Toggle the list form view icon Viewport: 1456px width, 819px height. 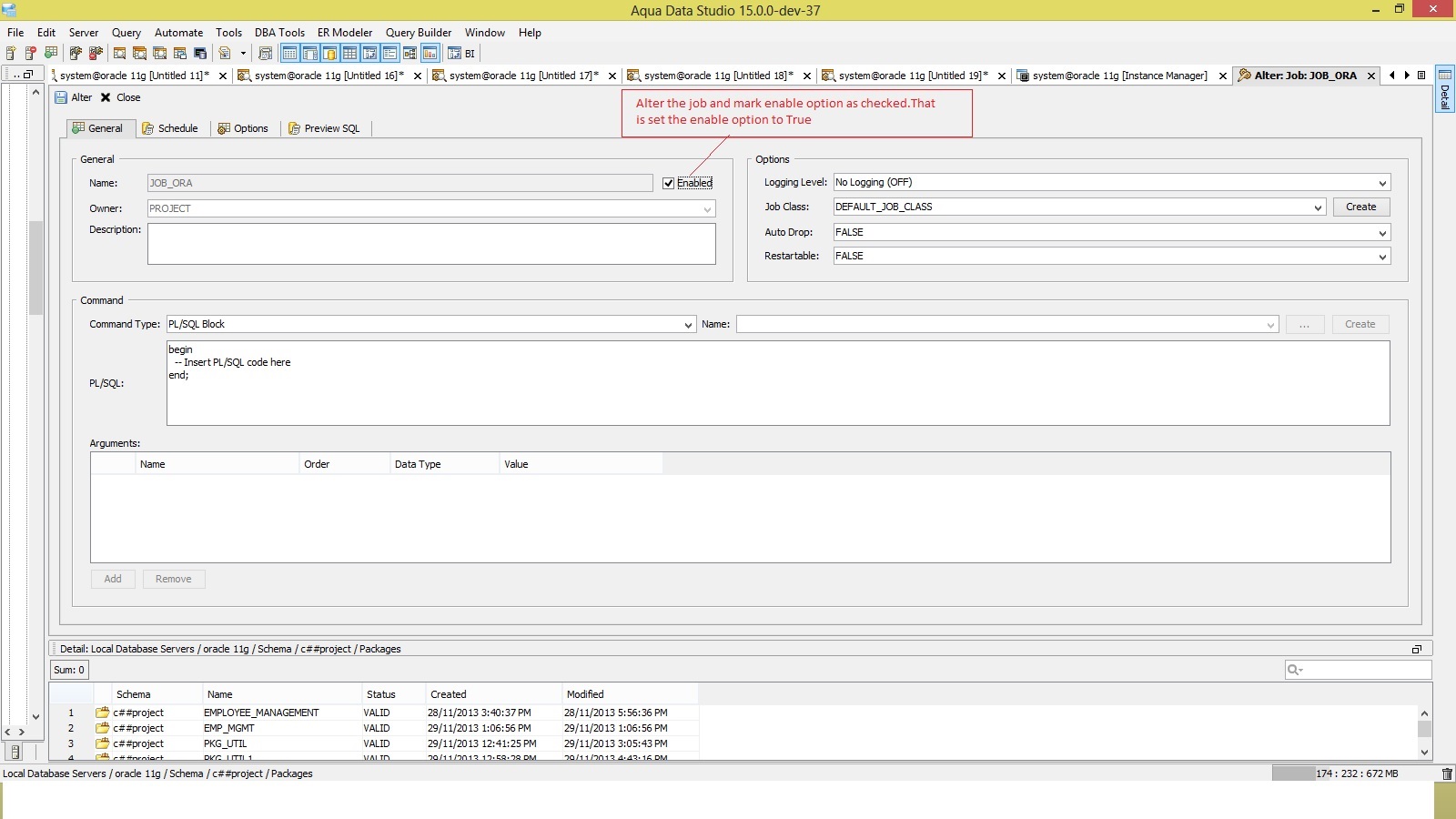390,54
